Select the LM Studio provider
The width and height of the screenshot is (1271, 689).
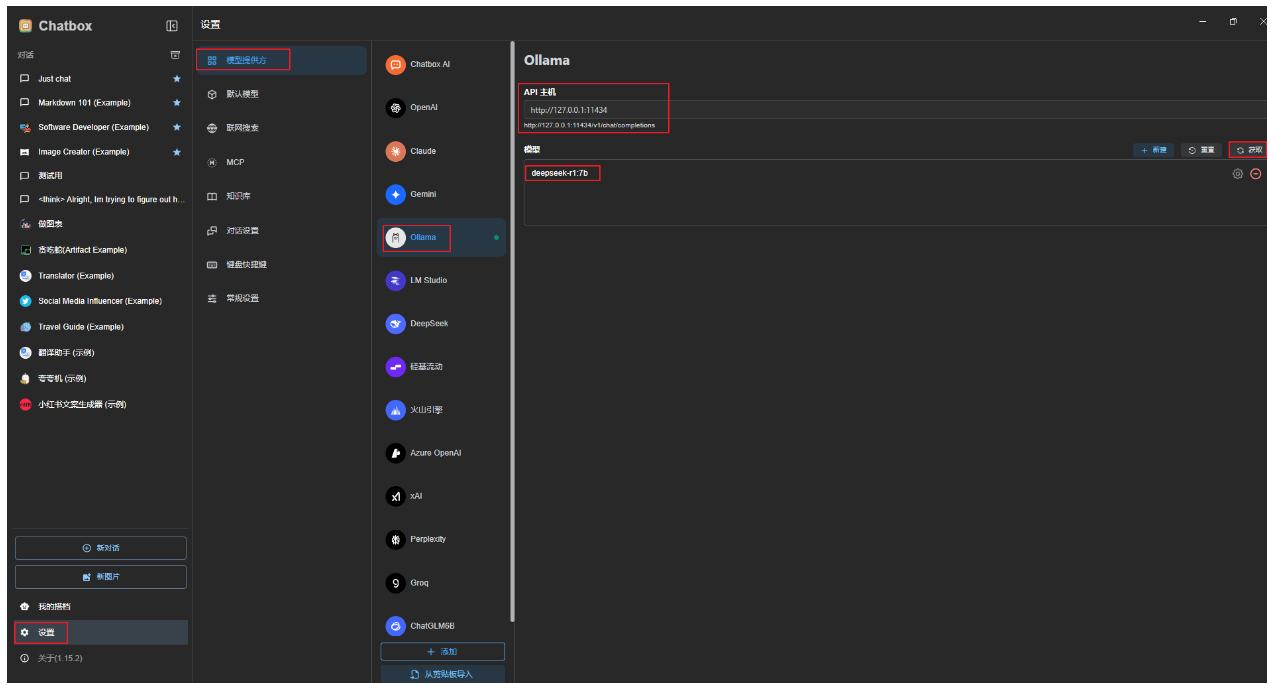(x=441, y=280)
